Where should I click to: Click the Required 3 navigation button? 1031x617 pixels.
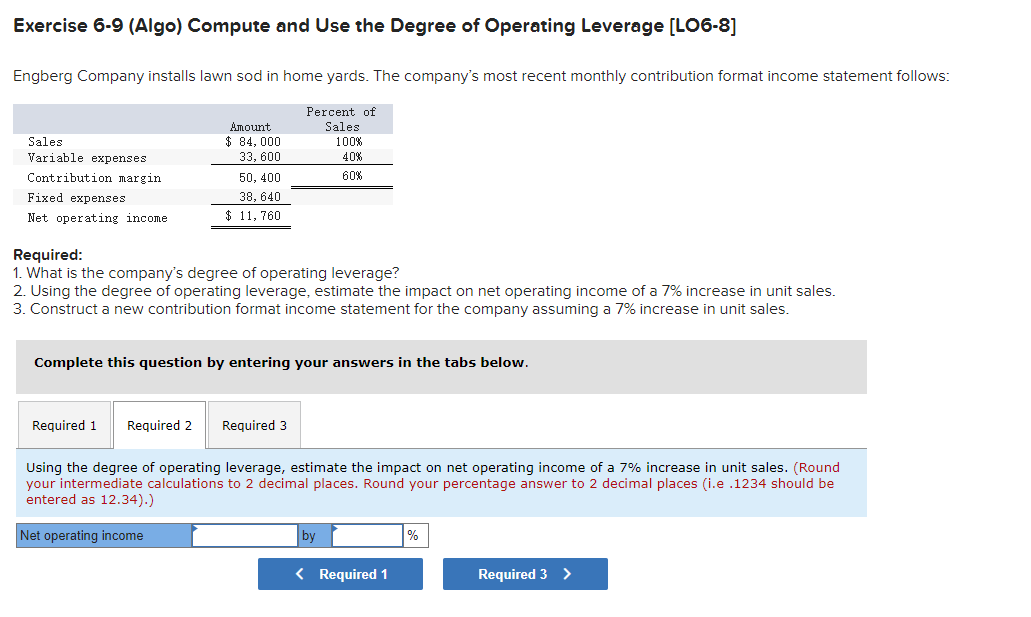[524, 573]
